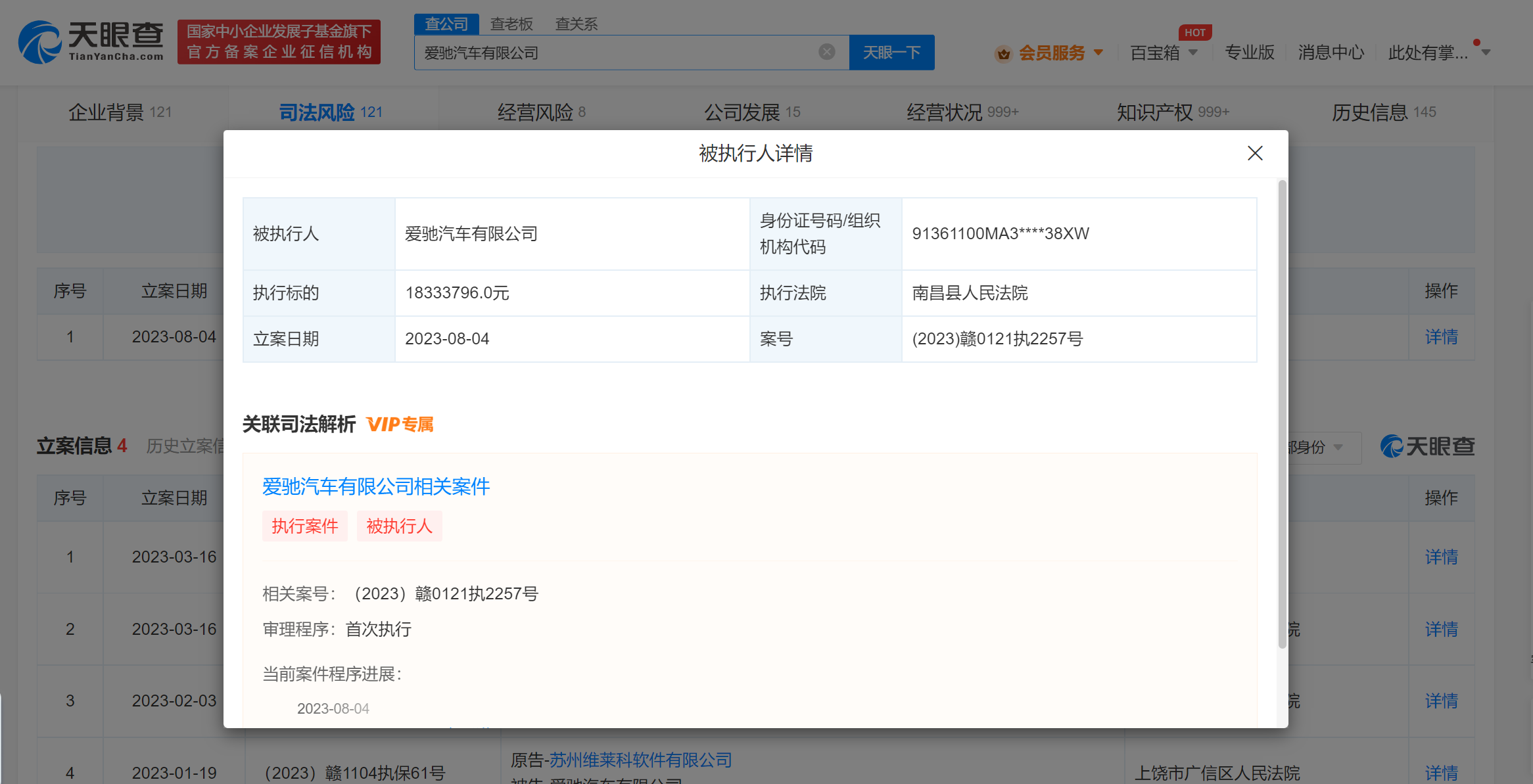
Task: Open the 知识产权 tab
Action: [x=1173, y=112]
